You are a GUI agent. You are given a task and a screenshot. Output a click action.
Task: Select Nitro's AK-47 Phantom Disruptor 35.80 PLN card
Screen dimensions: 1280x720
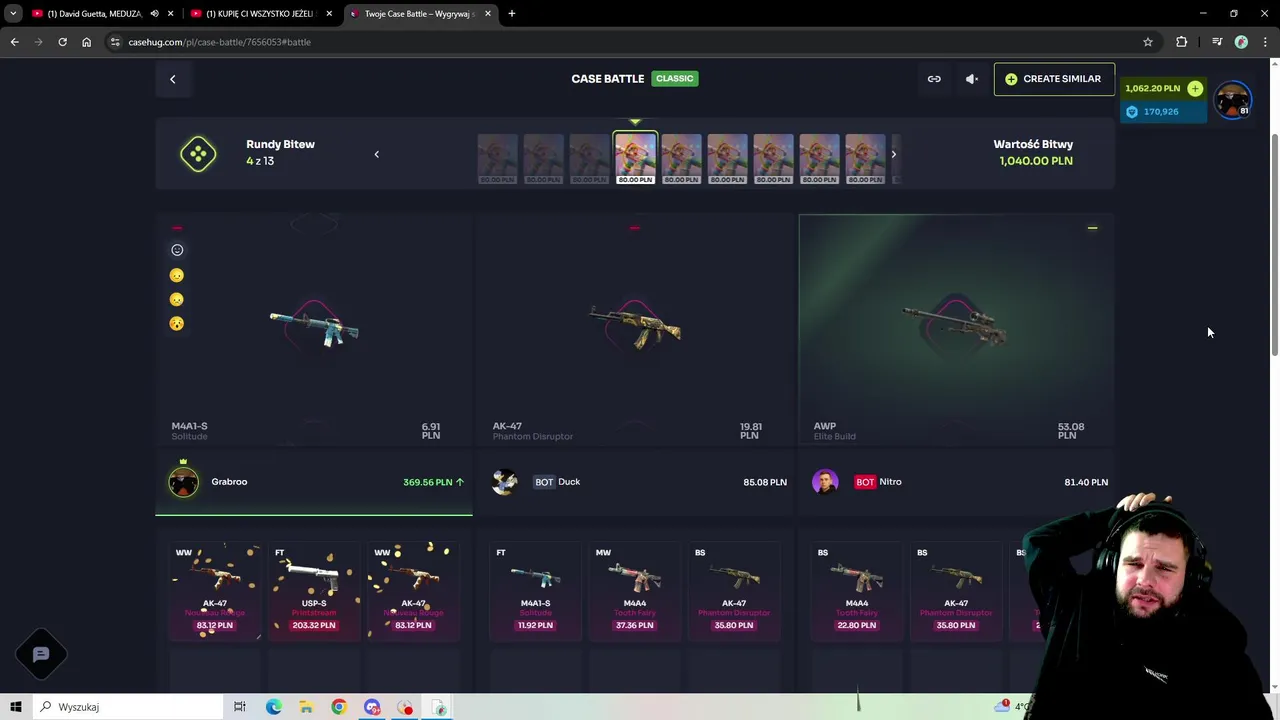point(955,590)
